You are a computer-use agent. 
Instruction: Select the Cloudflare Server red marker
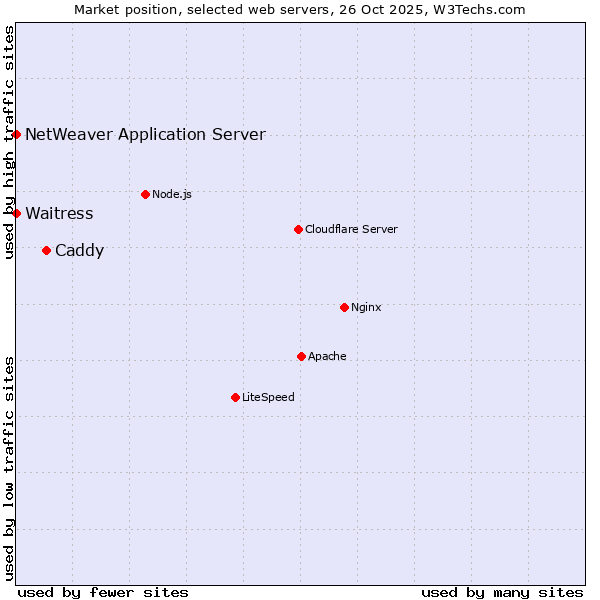coord(298,229)
